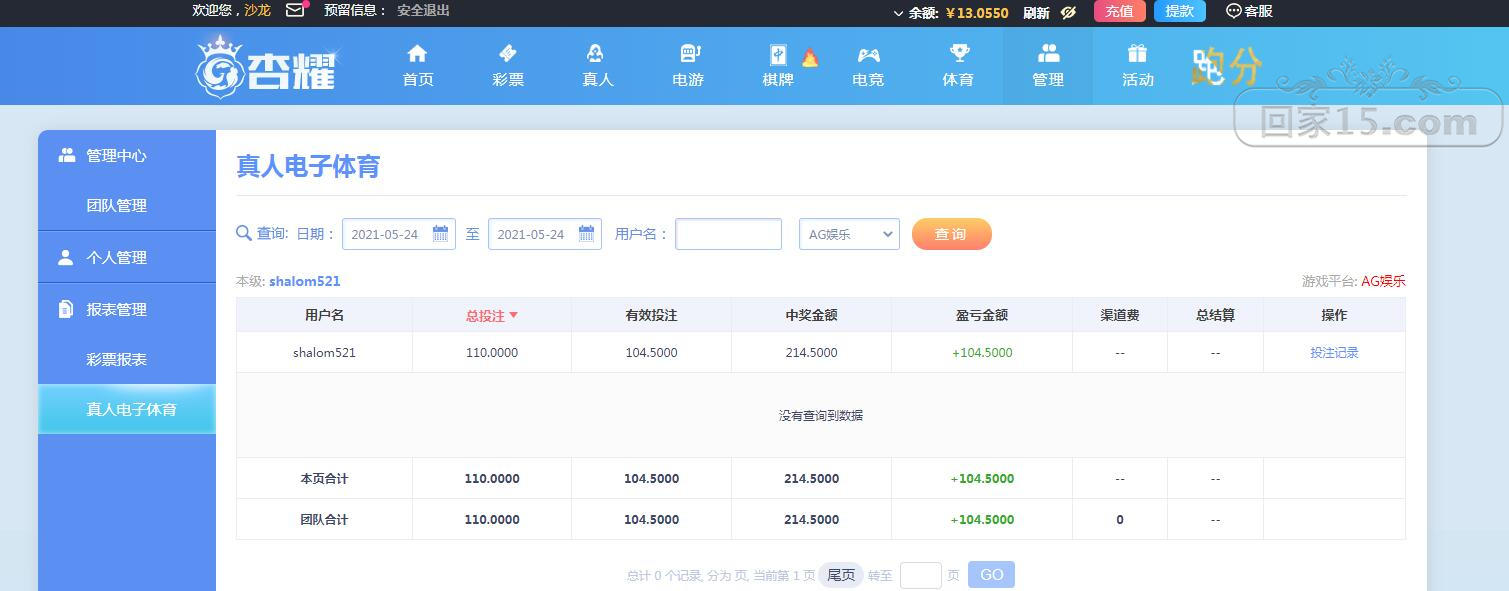Viewport: 1509px width, 591px height.
Task: Open end date calendar picker icon
Action: [x=586, y=234]
